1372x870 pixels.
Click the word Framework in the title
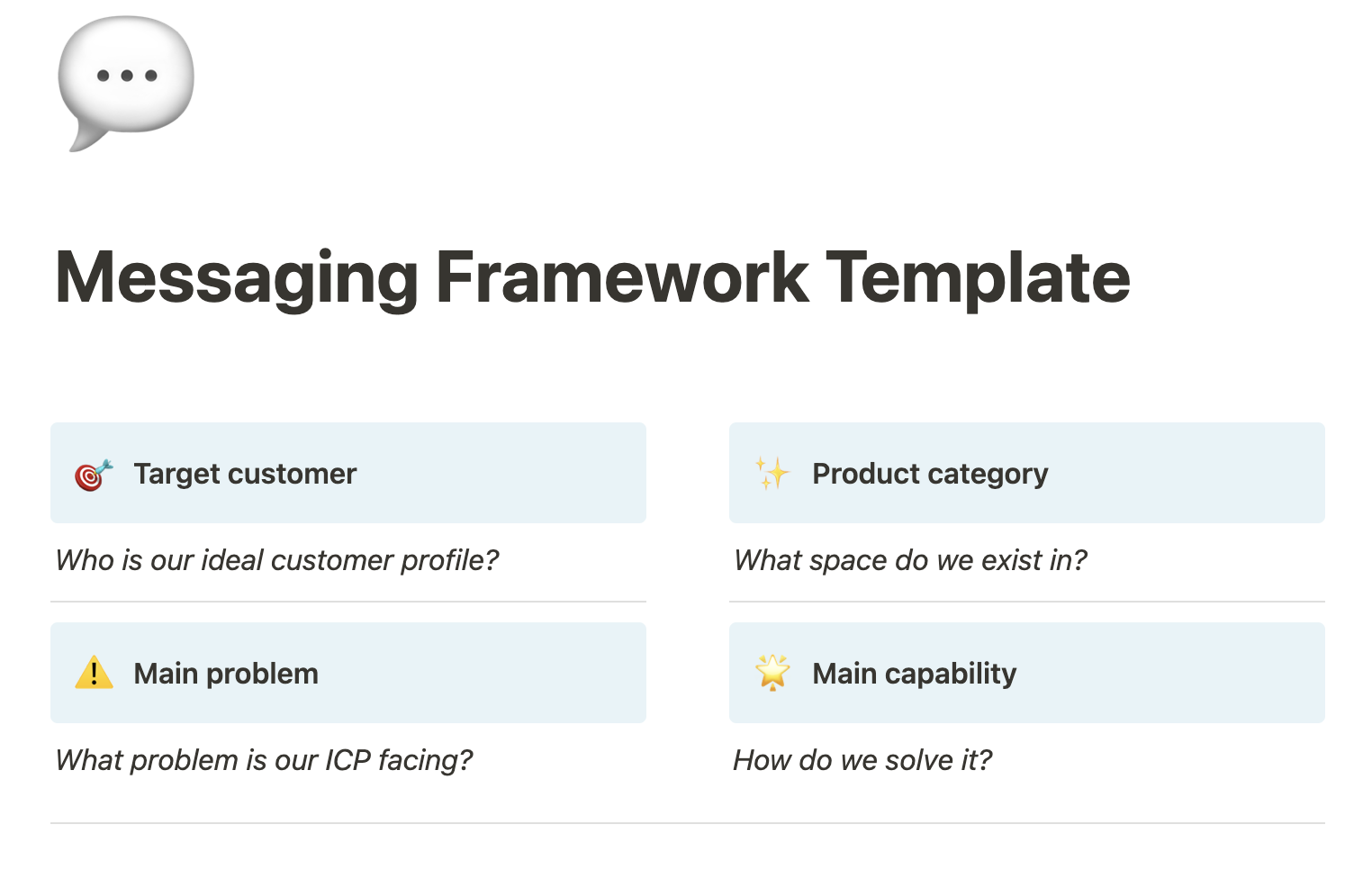(x=622, y=276)
